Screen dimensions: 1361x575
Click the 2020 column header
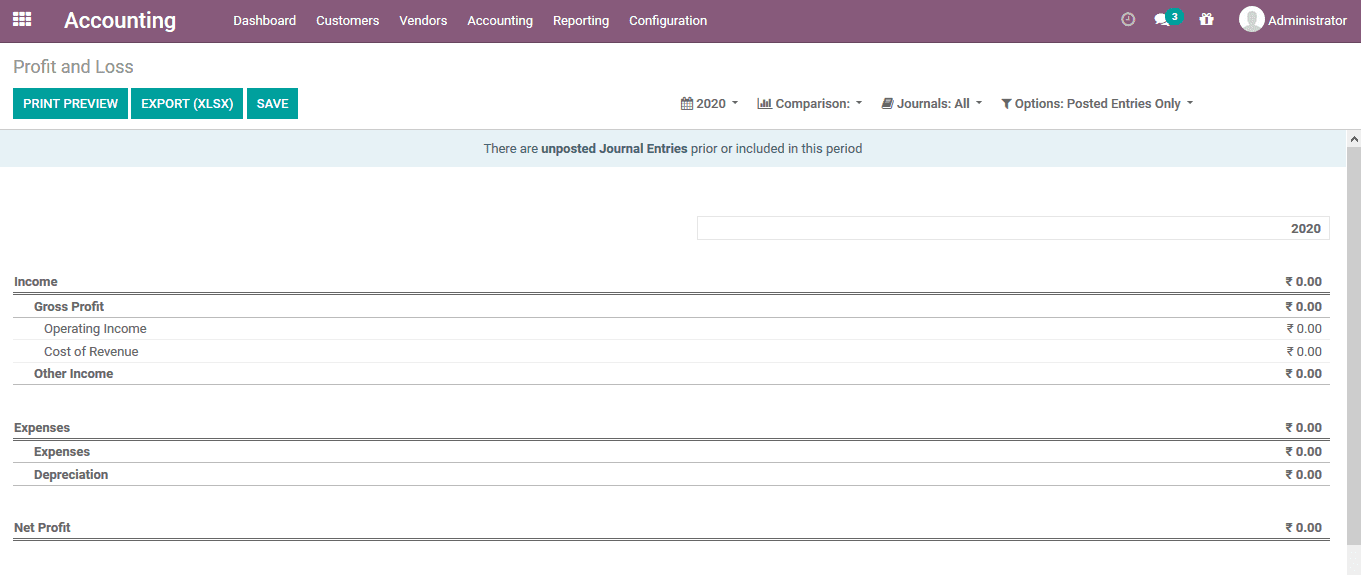click(x=1013, y=228)
